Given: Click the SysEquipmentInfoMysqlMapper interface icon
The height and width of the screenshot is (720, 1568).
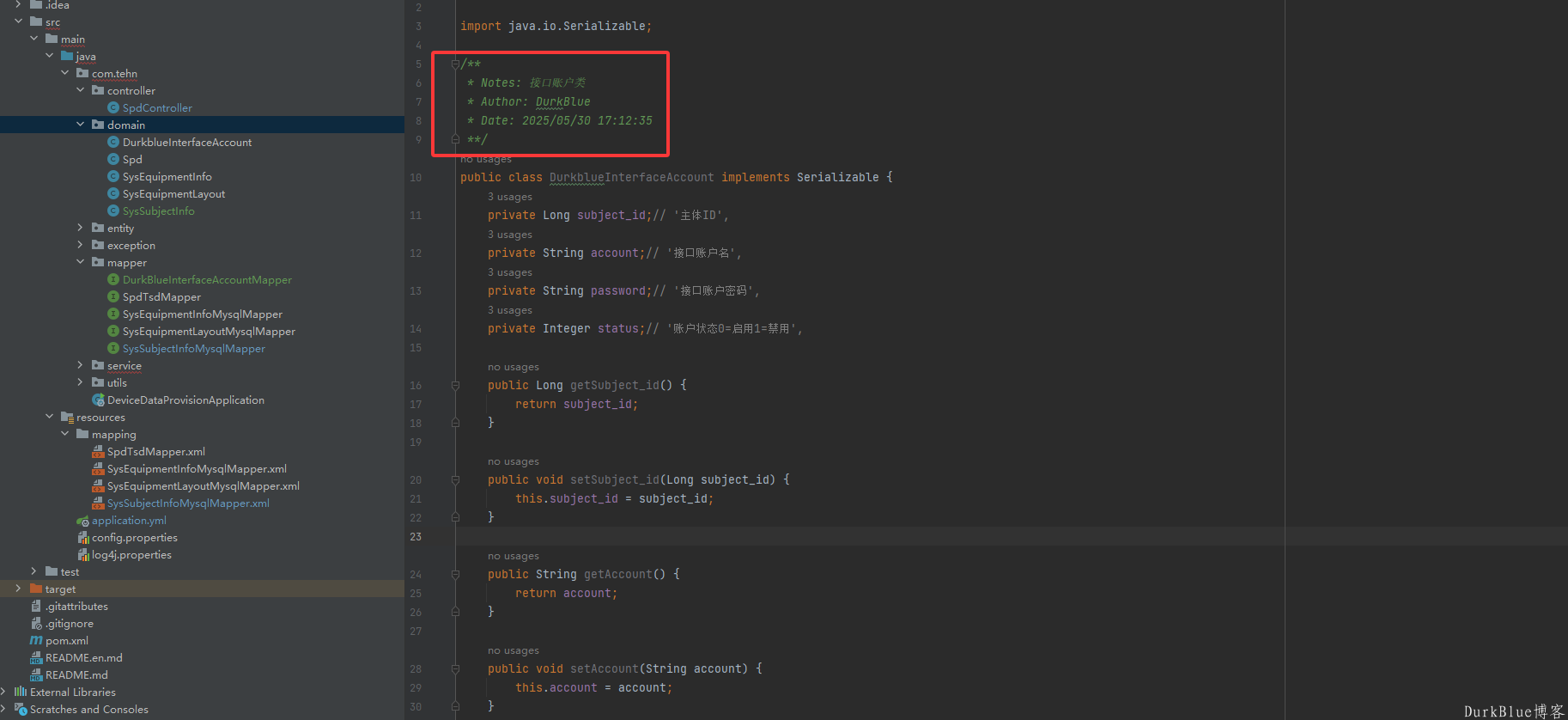Looking at the screenshot, I should tap(112, 314).
